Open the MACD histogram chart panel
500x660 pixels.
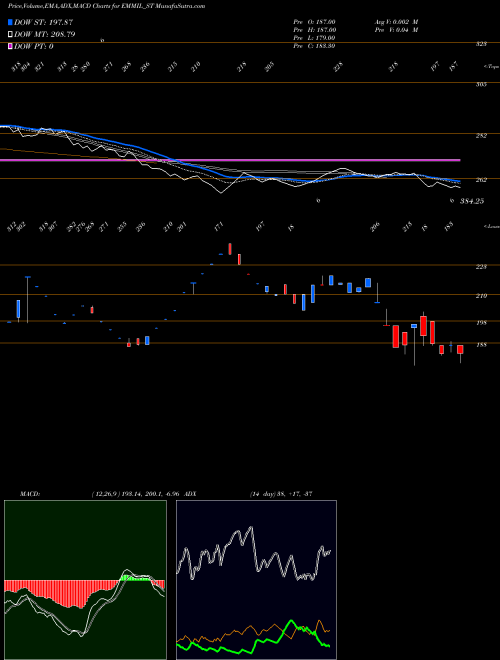85,580
